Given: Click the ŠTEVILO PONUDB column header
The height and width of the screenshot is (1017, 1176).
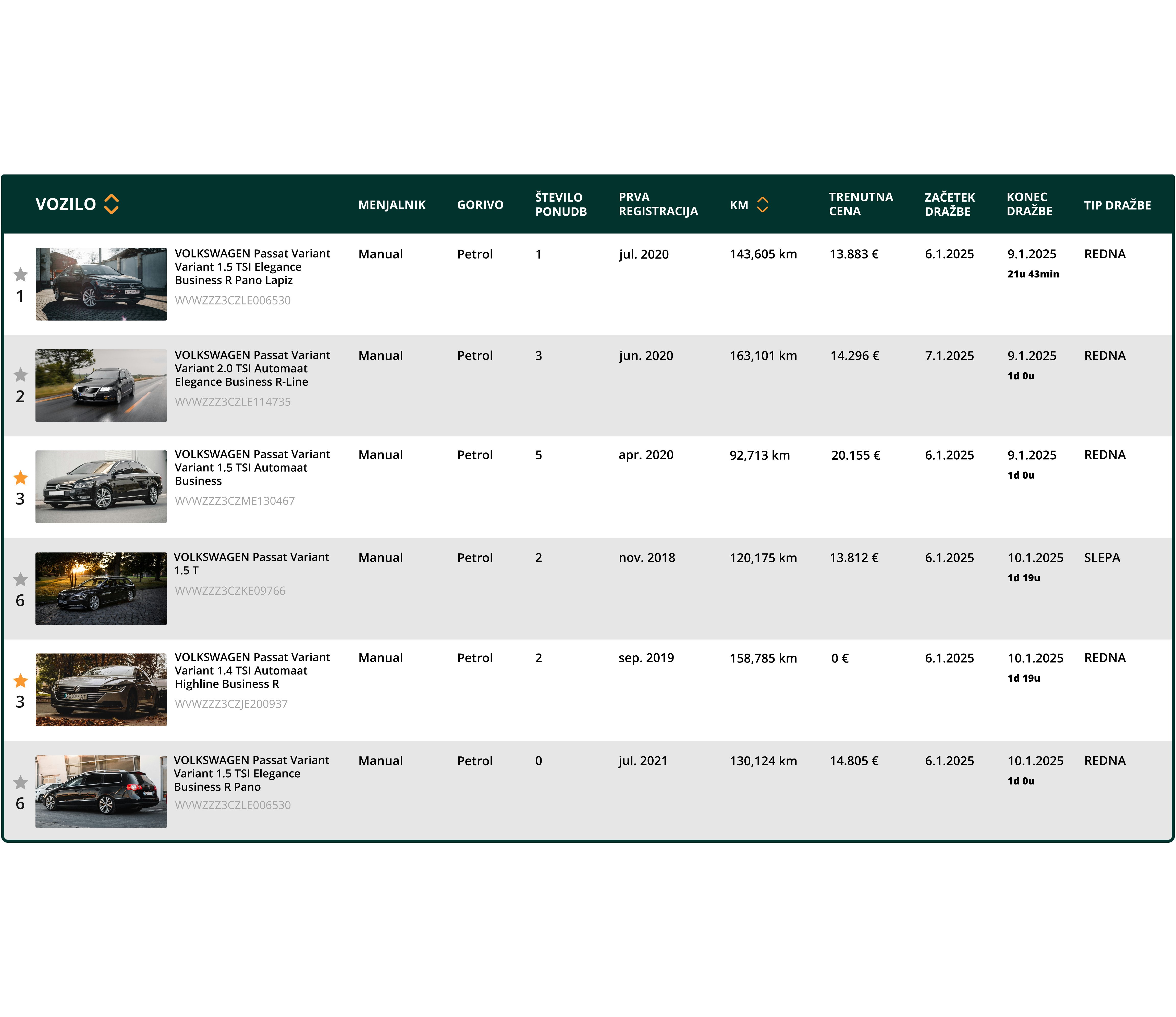Looking at the screenshot, I should click(561, 204).
